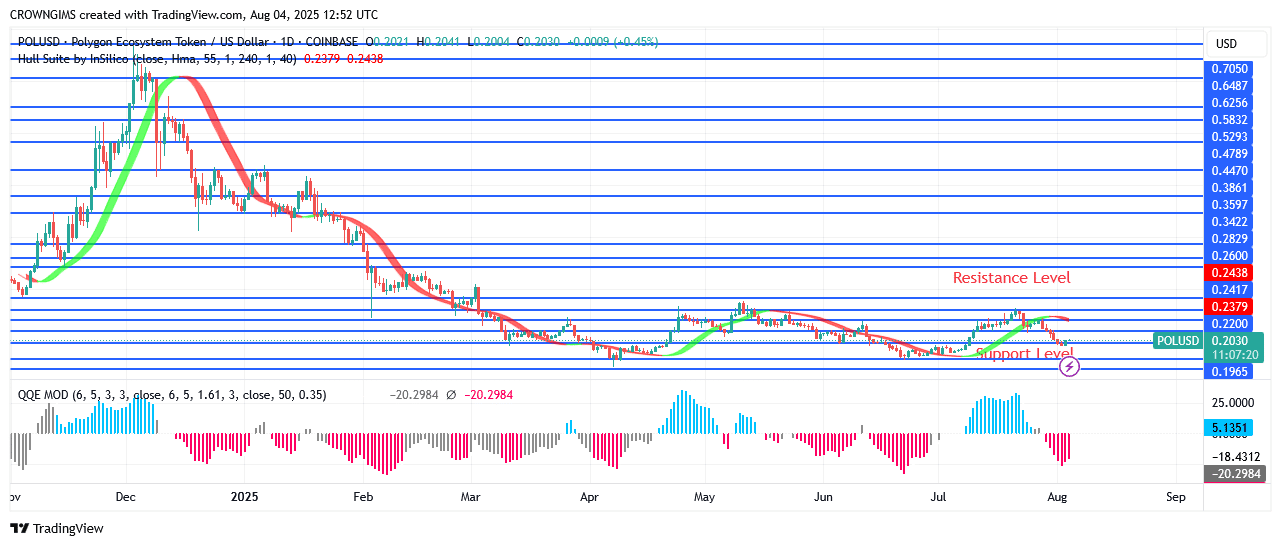
Task: Click the 11:07:20 bar countdown timer
Action: point(1235,355)
